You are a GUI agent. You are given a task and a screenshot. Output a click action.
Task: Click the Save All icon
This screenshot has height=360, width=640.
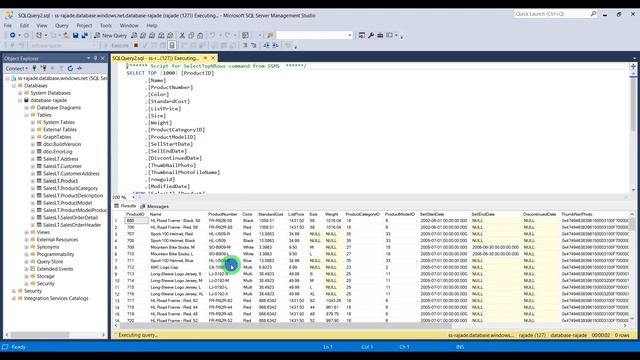[84, 36]
